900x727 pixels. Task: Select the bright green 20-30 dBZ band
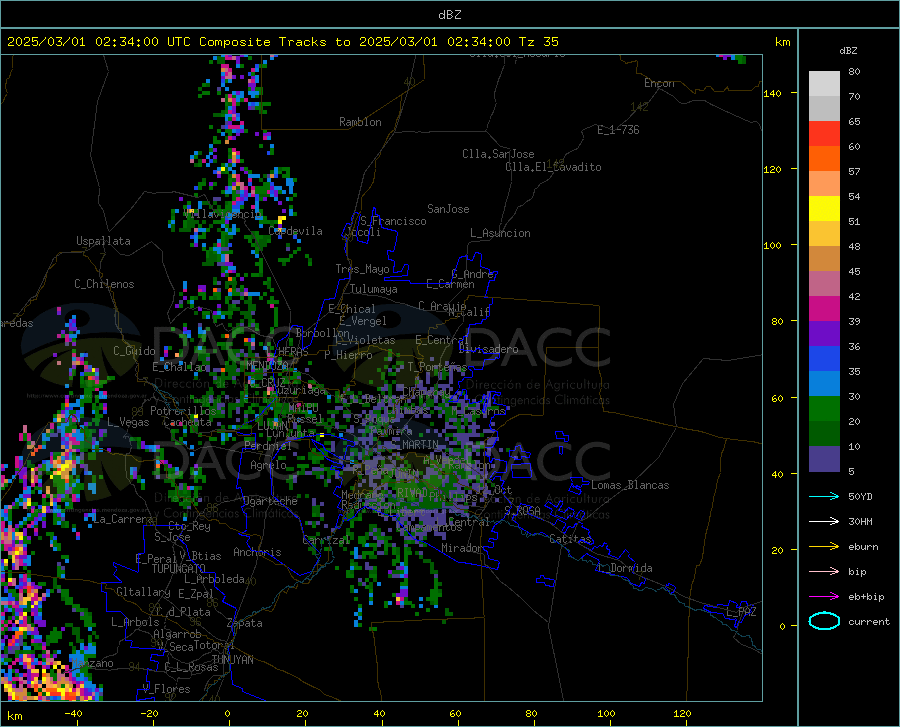point(824,409)
